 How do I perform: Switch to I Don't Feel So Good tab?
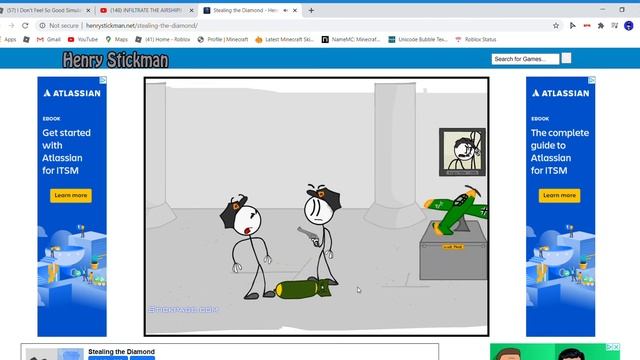click(43, 10)
